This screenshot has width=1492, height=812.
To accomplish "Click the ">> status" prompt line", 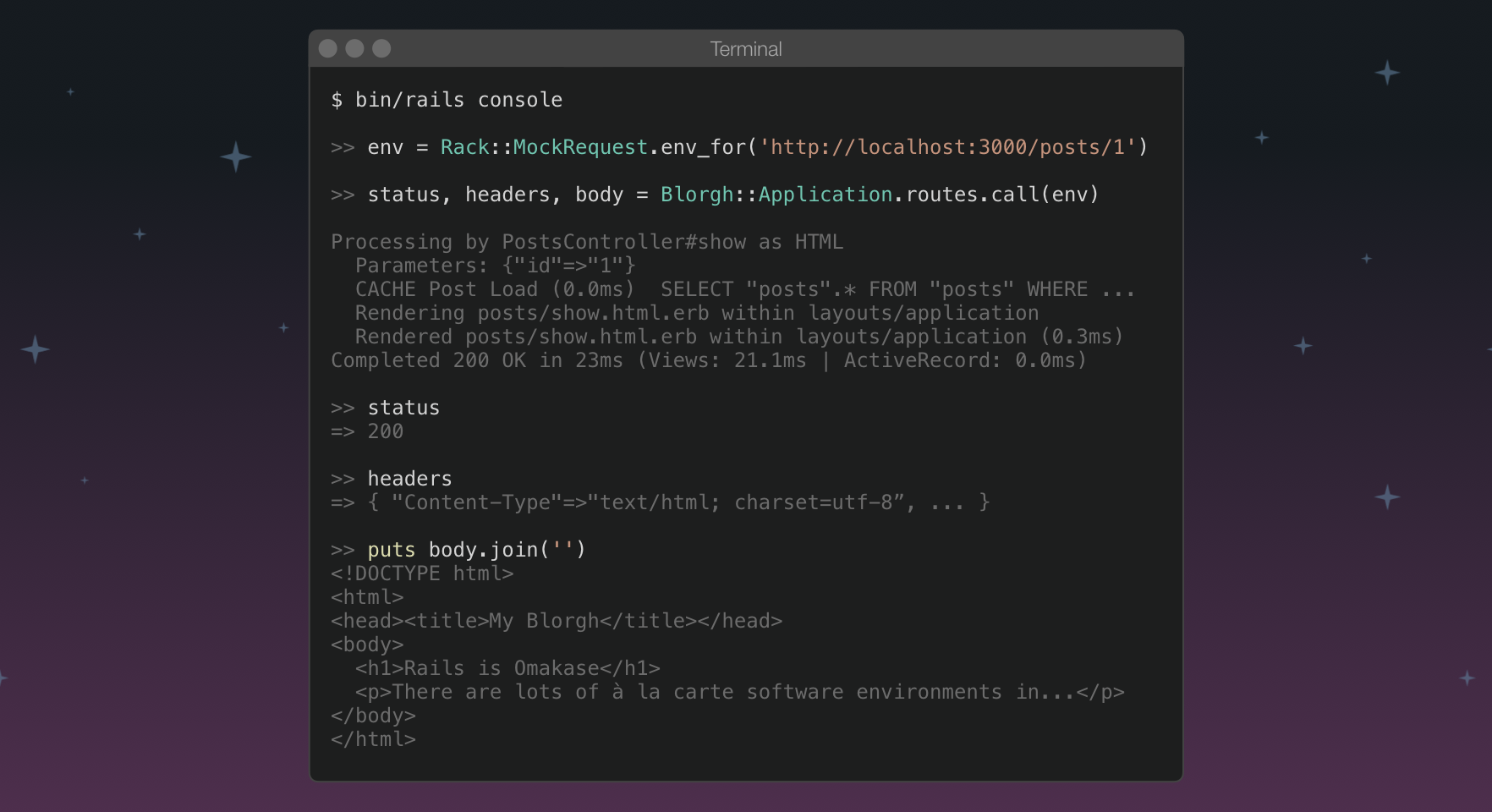I will (386, 408).
